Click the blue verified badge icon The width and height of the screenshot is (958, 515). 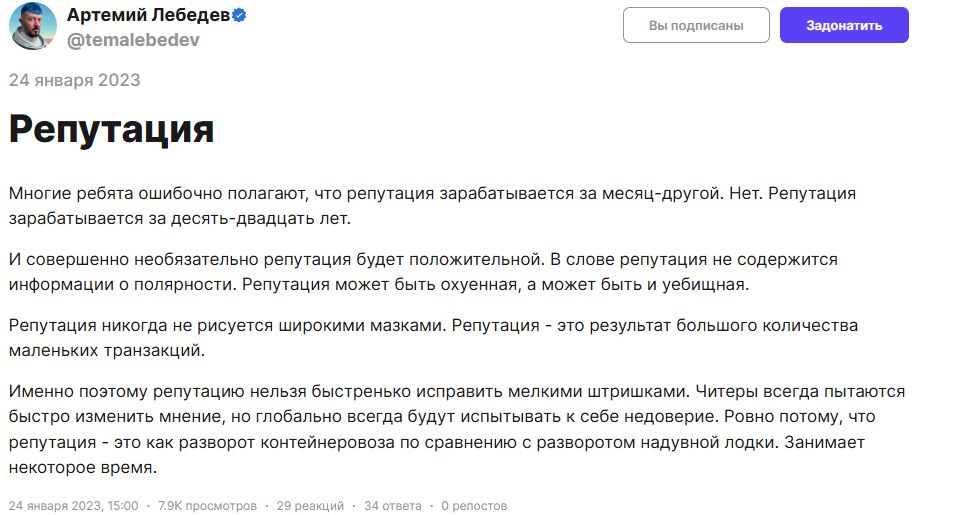[x=240, y=15]
